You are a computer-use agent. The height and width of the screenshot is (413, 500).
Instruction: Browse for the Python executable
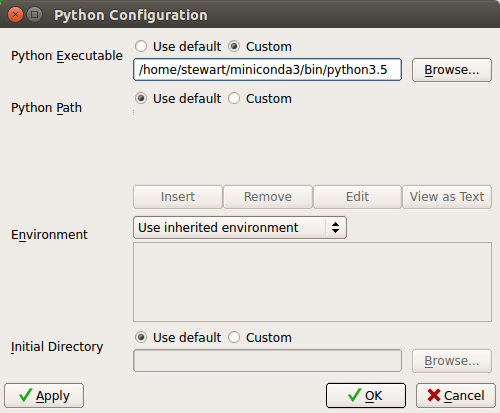coord(452,70)
